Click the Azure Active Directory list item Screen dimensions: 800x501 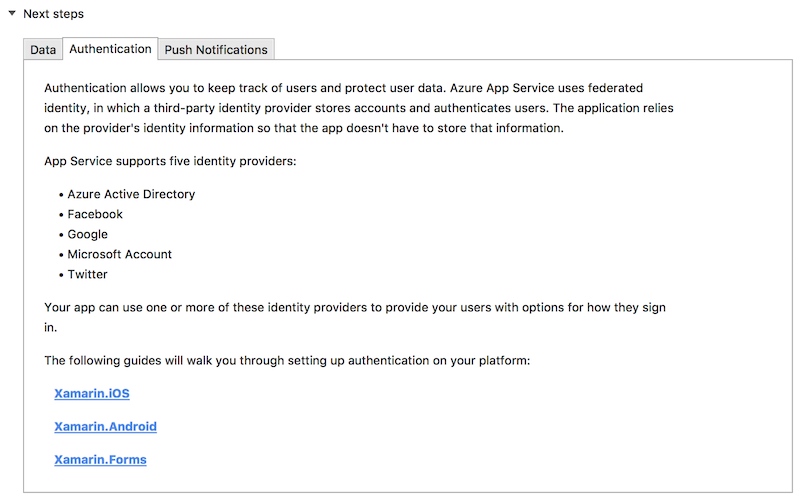coord(131,194)
